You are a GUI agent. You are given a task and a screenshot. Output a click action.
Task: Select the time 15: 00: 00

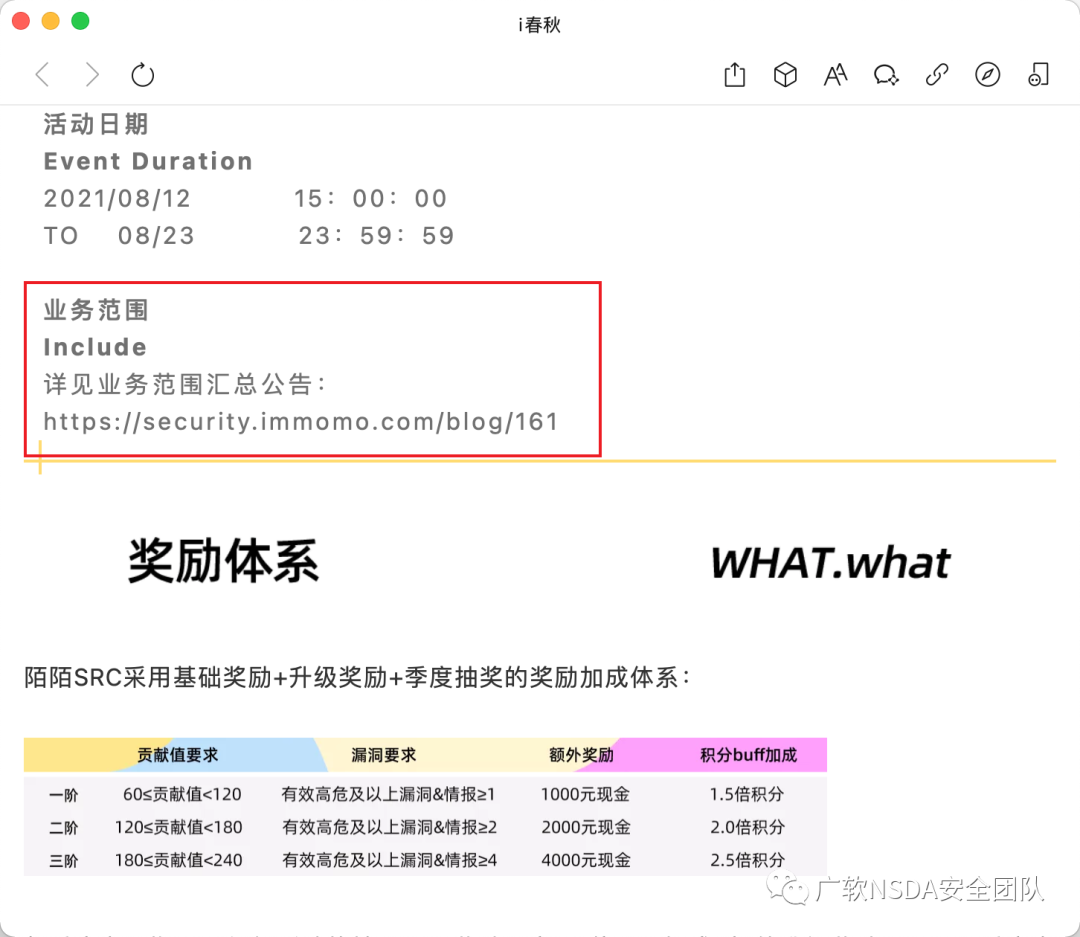371,198
